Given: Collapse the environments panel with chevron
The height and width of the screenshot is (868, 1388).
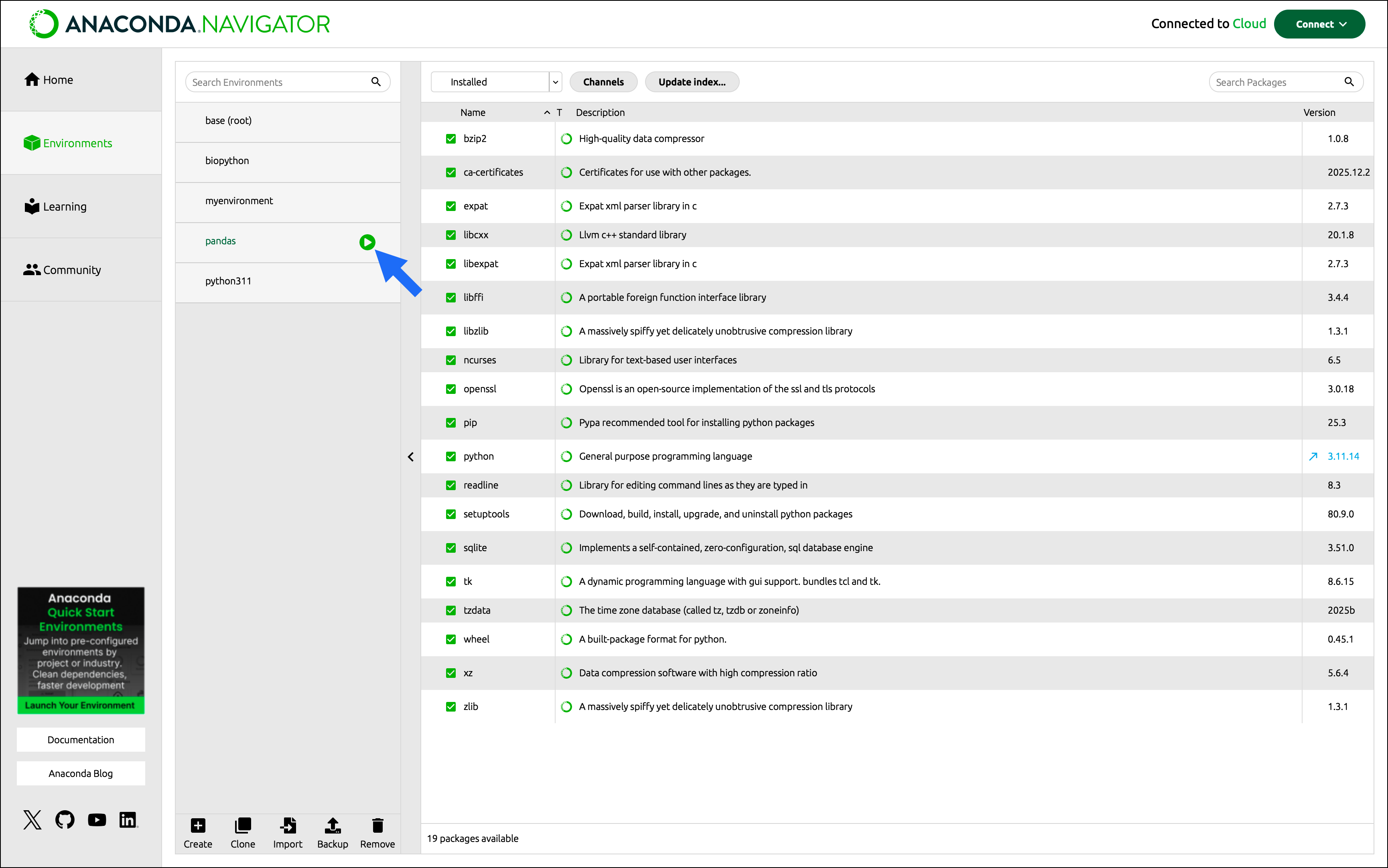Looking at the screenshot, I should pyautogui.click(x=410, y=457).
